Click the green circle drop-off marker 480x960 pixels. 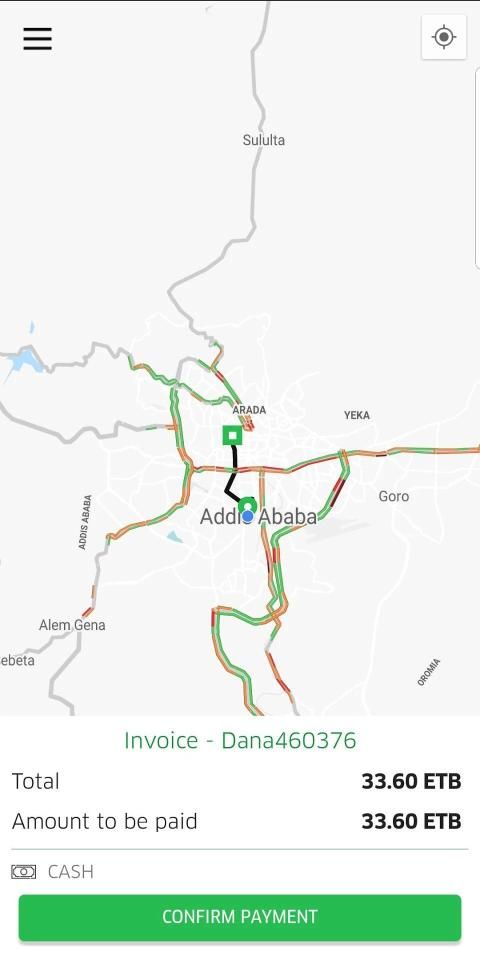pos(247,506)
